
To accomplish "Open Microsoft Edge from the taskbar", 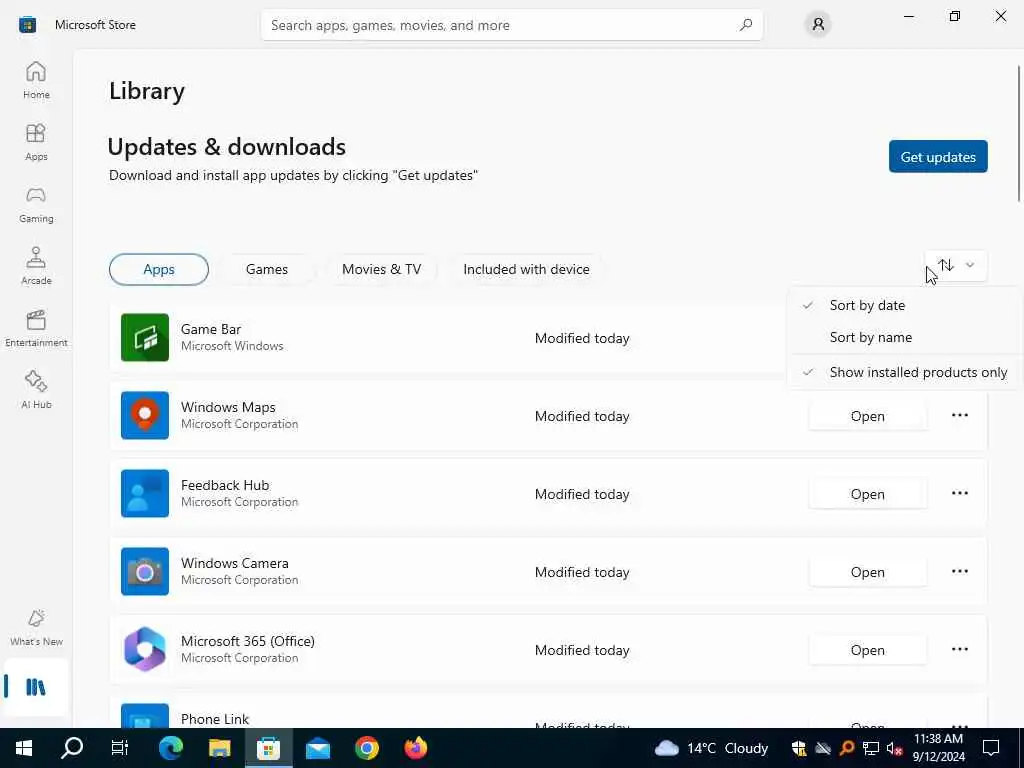I will tap(171, 748).
